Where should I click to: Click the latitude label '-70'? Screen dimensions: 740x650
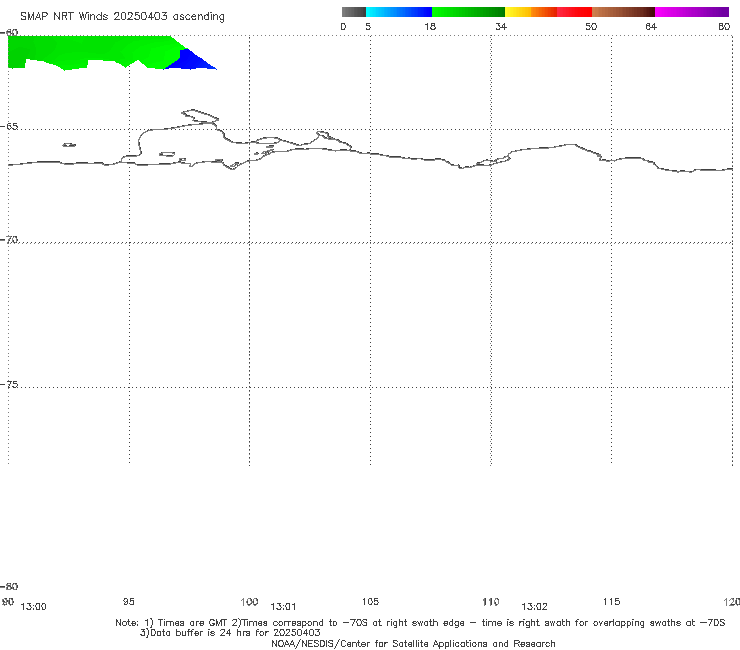point(9,240)
